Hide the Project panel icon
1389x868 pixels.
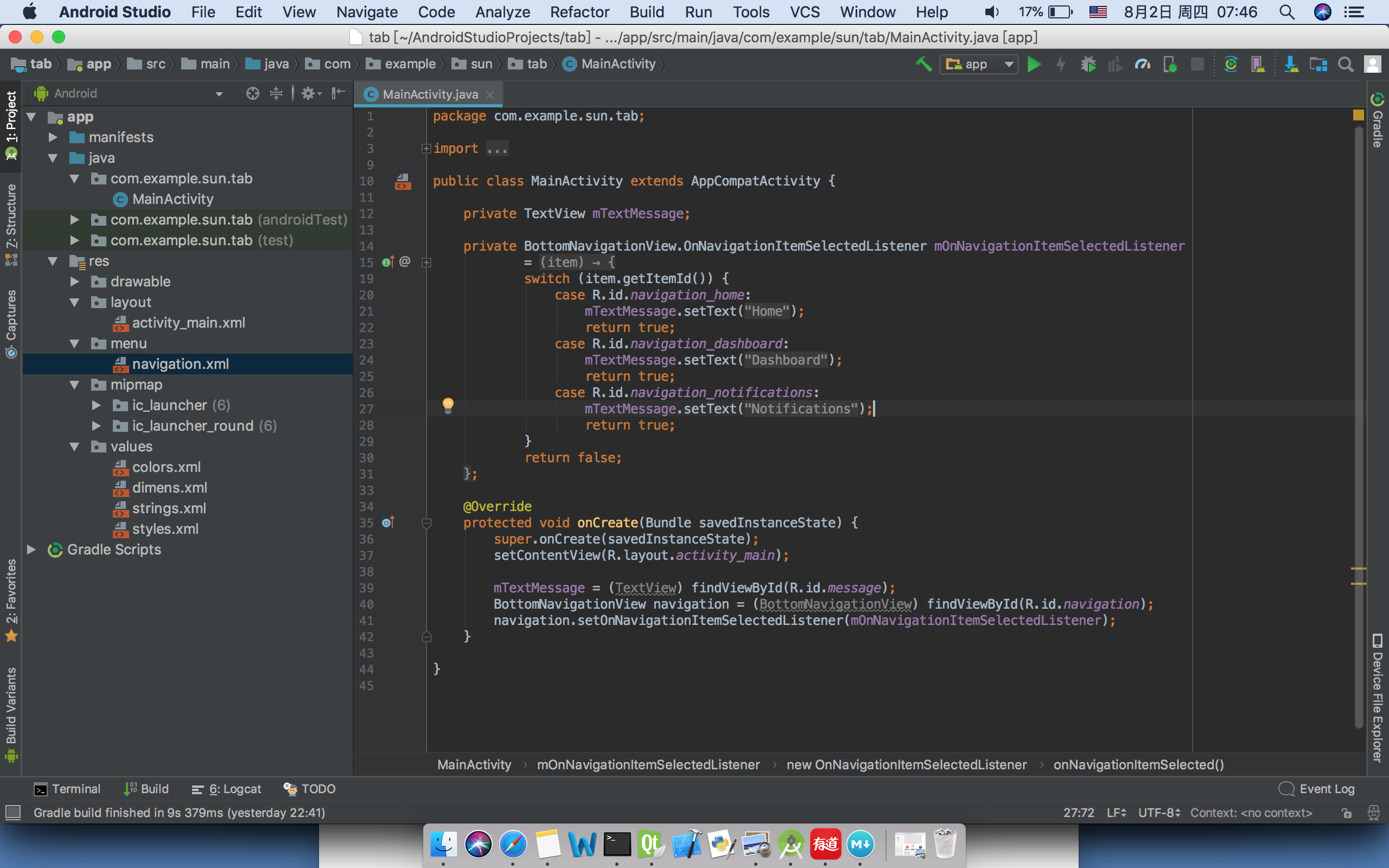(339, 93)
